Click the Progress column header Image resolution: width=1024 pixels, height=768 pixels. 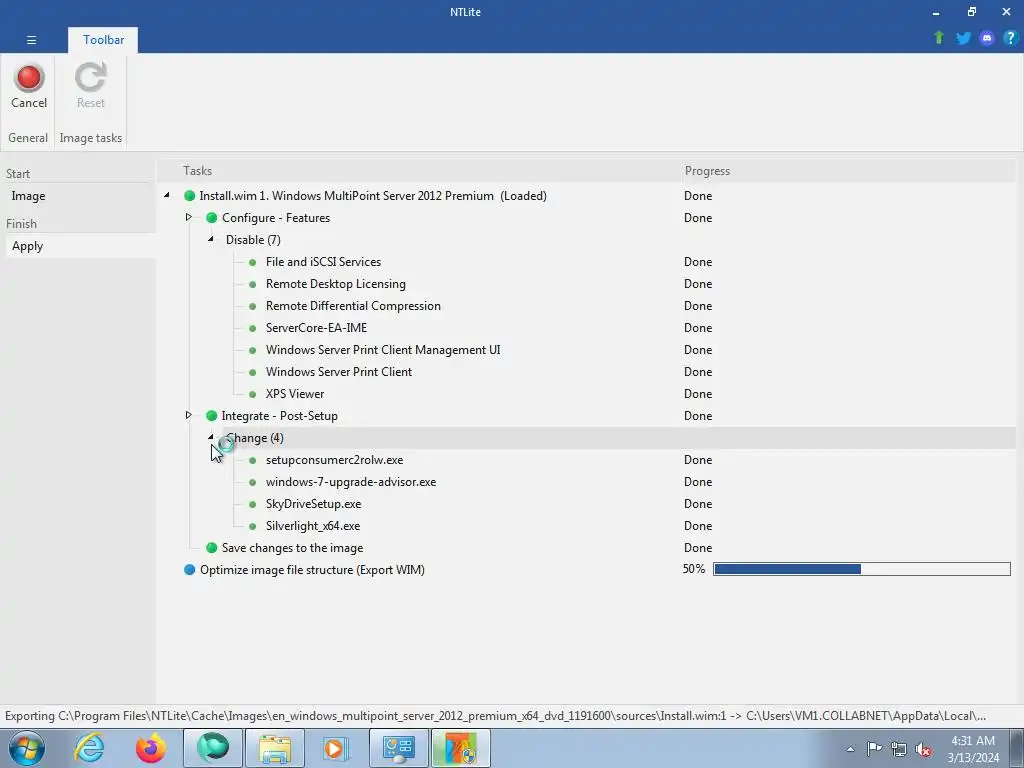click(707, 171)
